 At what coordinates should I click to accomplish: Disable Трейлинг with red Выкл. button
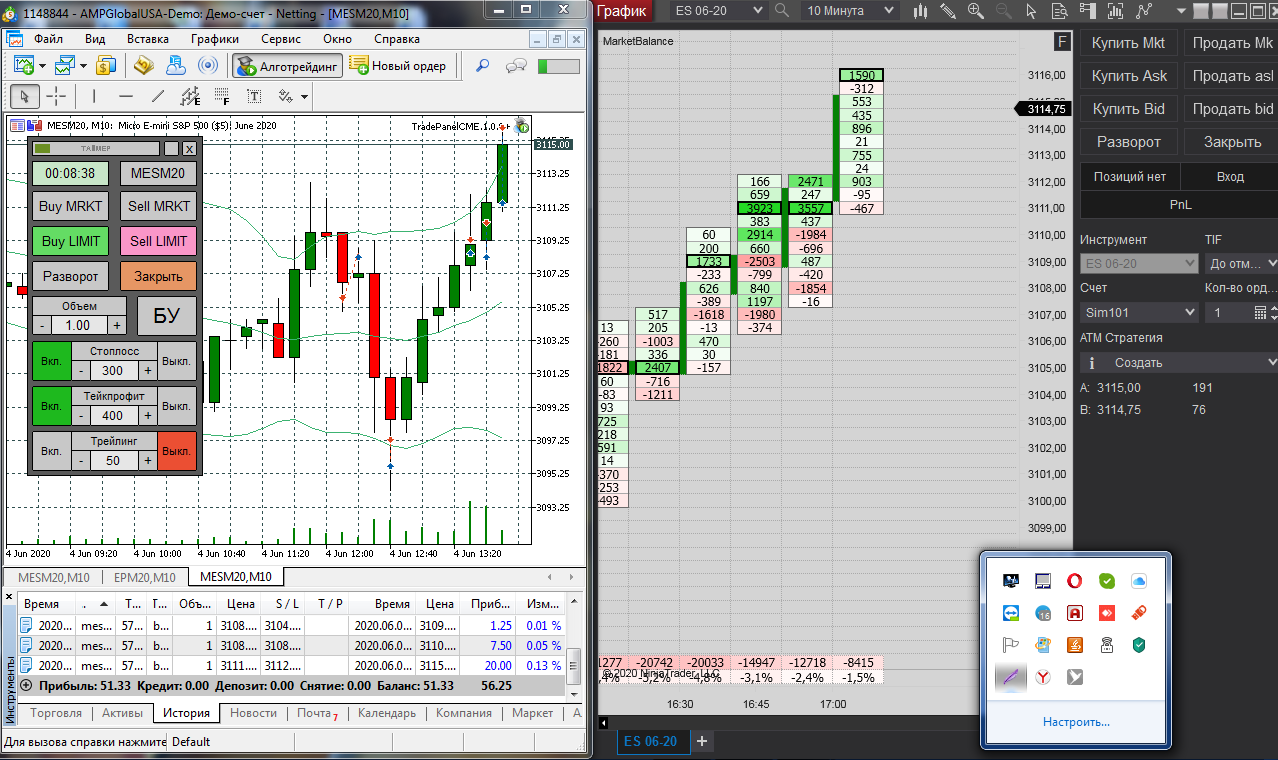coord(177,452)
